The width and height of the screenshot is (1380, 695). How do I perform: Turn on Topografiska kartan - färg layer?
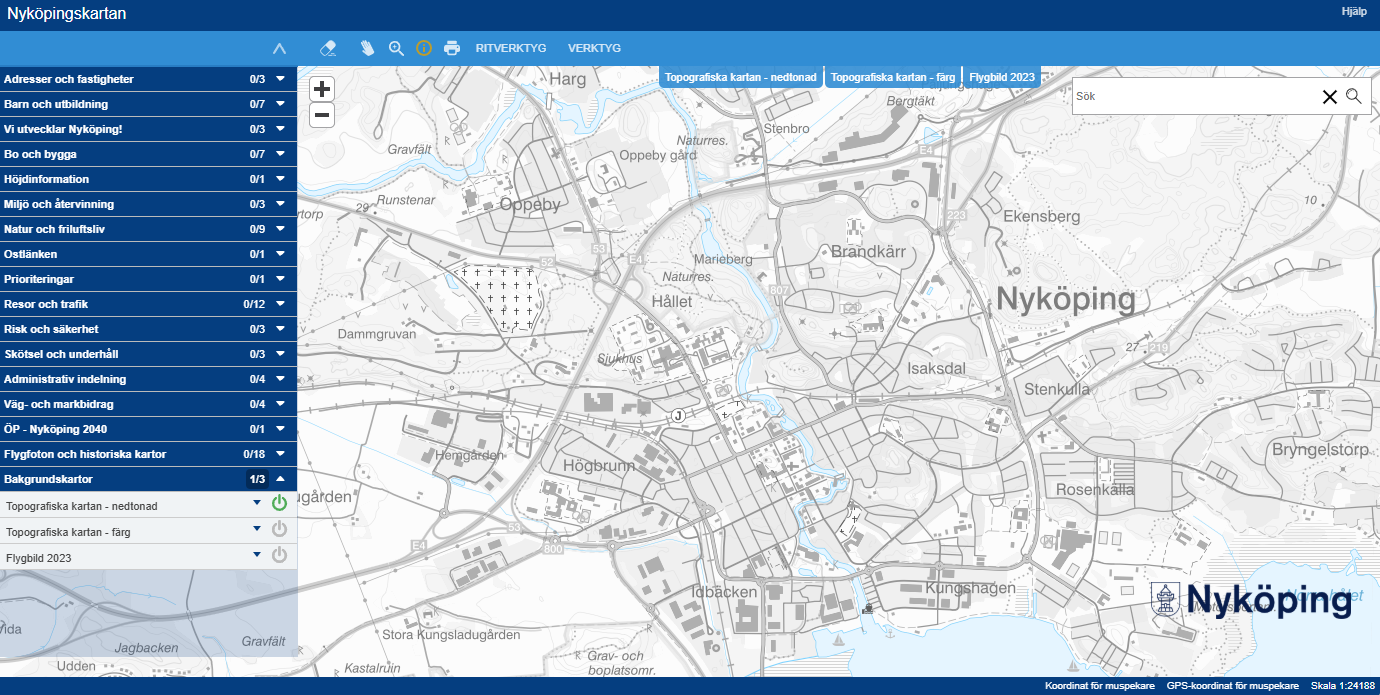280,529
